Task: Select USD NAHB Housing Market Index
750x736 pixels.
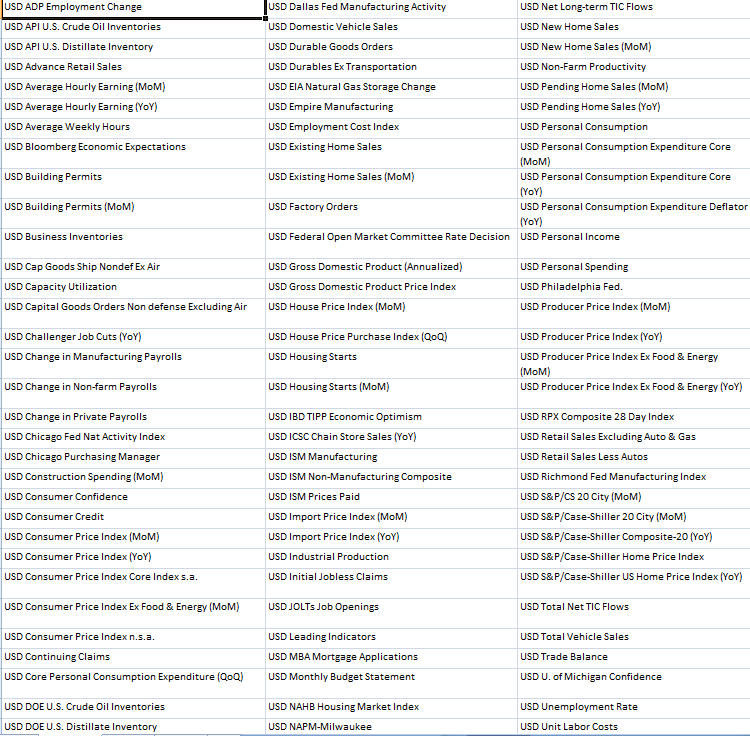Action: [391, 708]
